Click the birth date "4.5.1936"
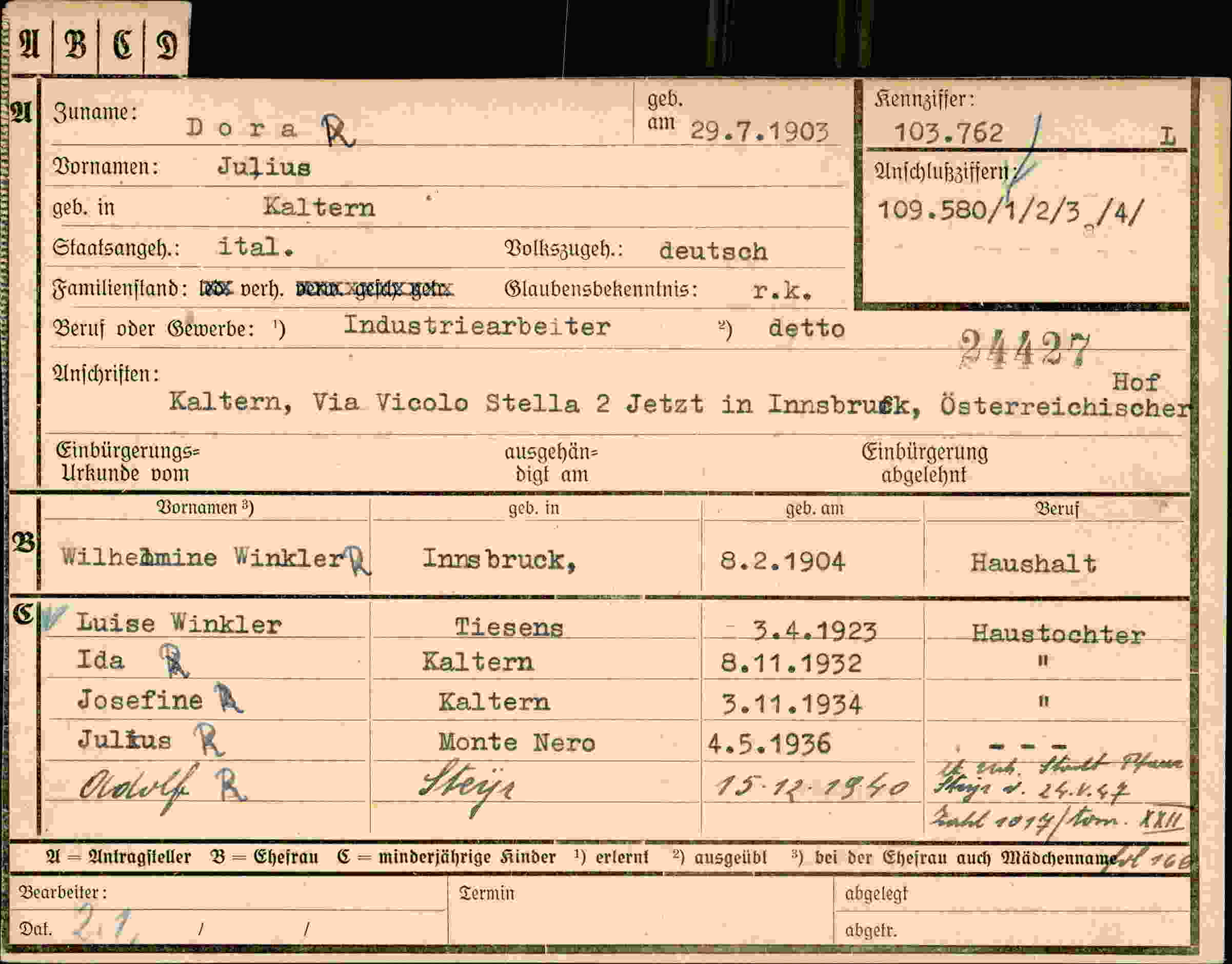The image size is (1232, 964). click(769, 744)
